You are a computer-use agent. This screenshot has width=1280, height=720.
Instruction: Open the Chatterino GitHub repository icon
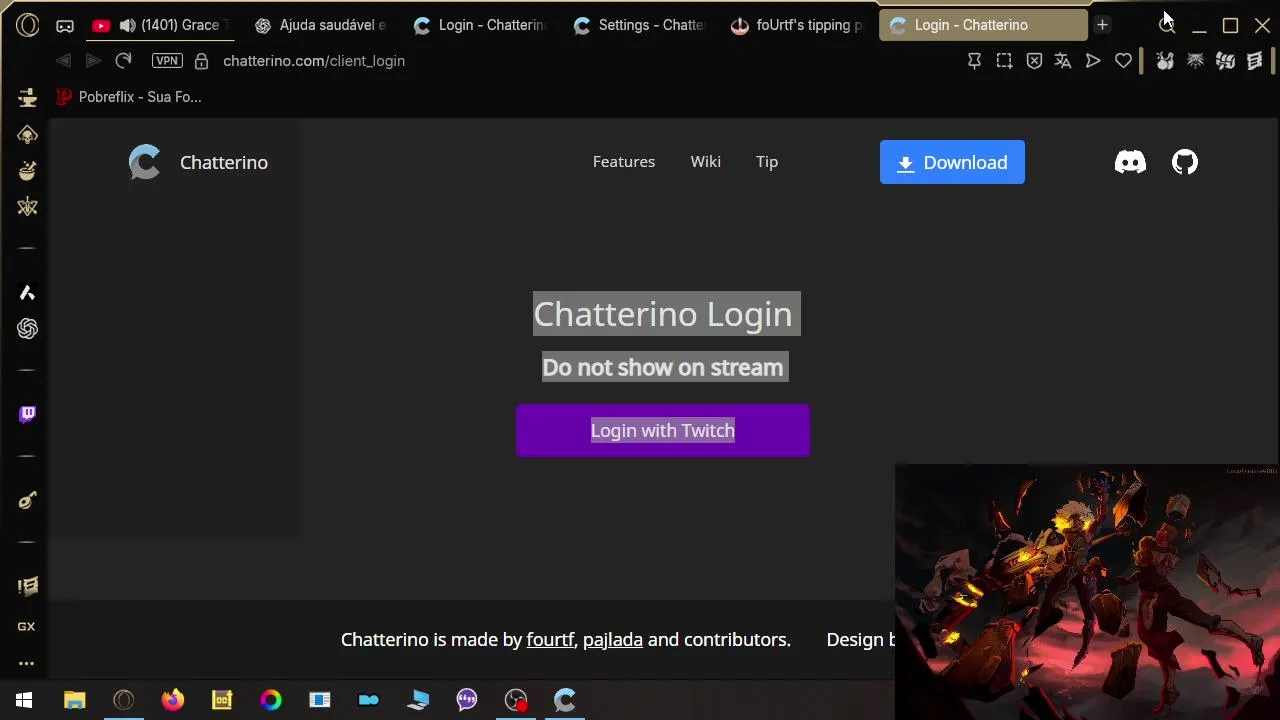click(x=1185, y=162)
